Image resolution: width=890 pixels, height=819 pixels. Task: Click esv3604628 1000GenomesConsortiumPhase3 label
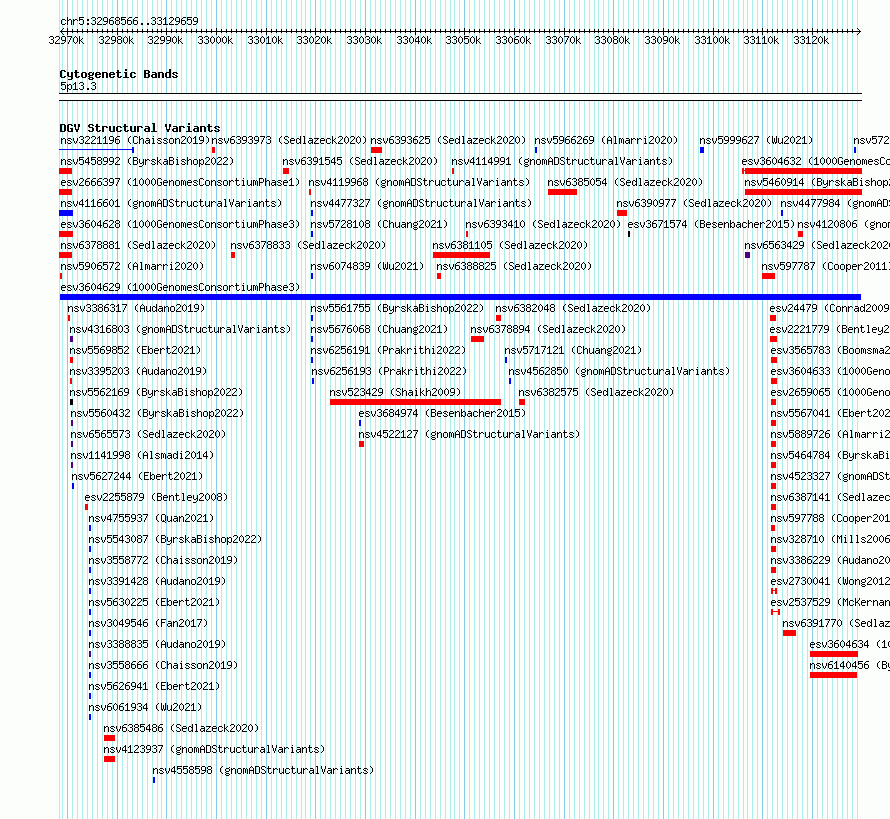pyautogui.click(x=180, y=224)
